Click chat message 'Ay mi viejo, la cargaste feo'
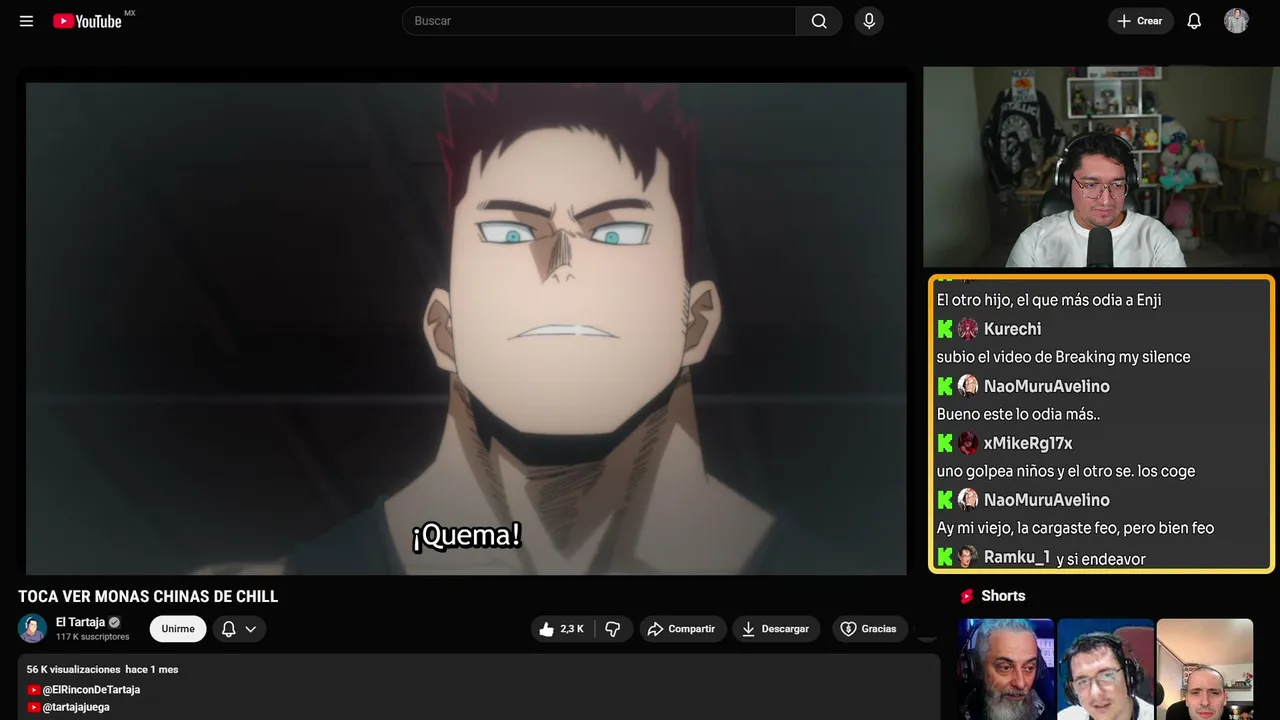The height and width of the screenshot is (720, 1280). (1076, 528)
